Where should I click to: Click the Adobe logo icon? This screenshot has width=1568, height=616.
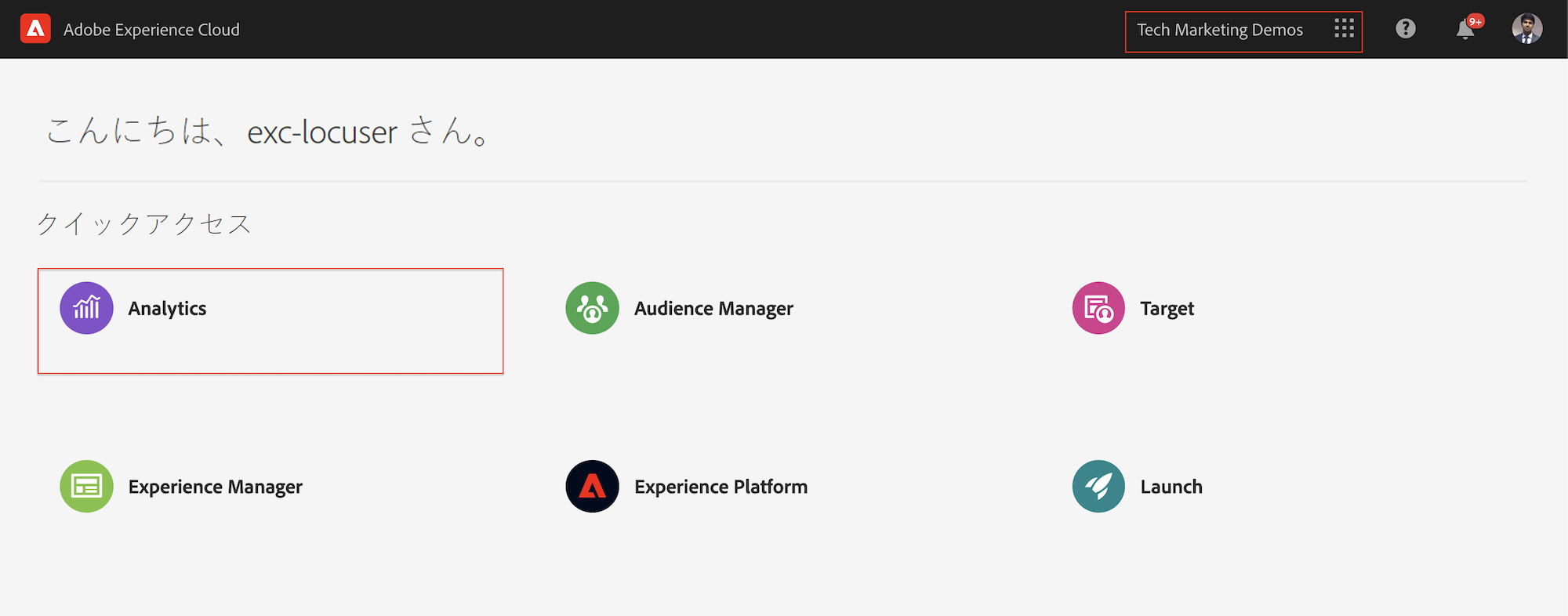tap(35, 29)
